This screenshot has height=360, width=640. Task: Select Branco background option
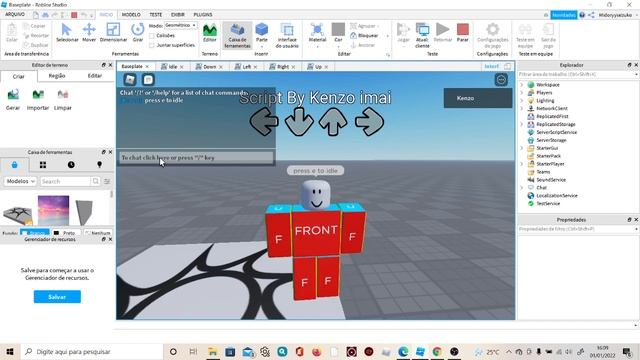pyautogui.click(x=35, y=233)
